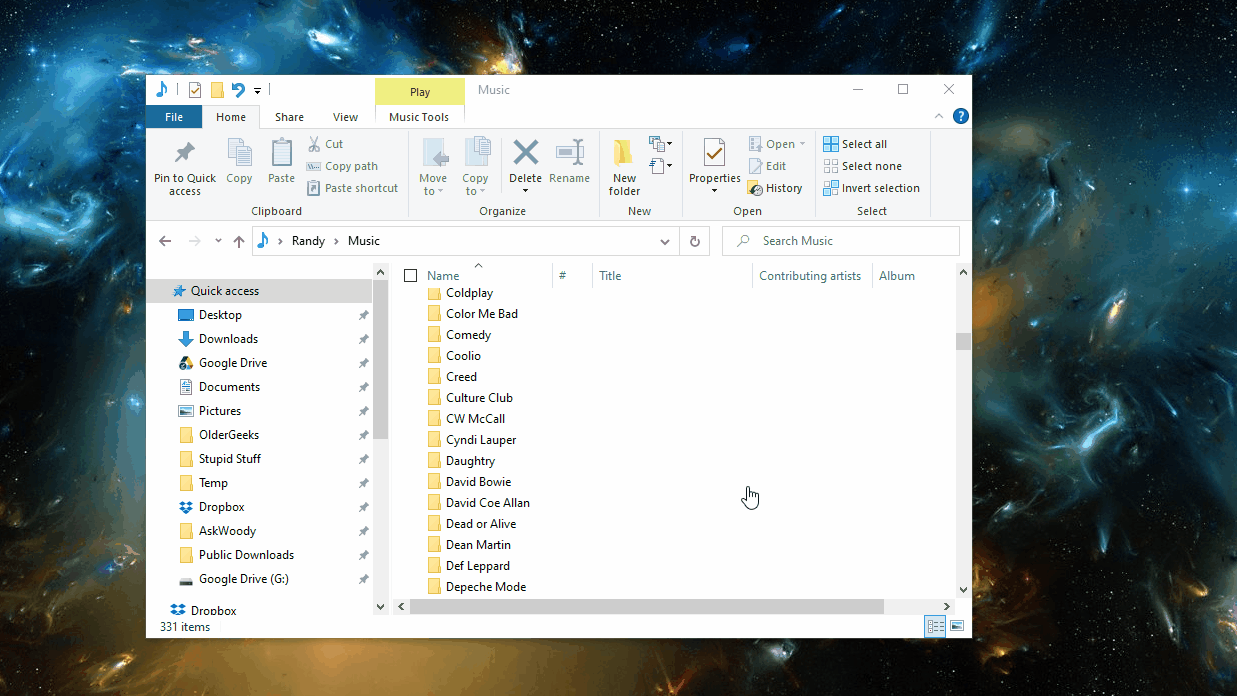Click the Copy button in Clipboard group
Image resolution: width=1237 pixels, height=696 pixels.
pos(239,162)
